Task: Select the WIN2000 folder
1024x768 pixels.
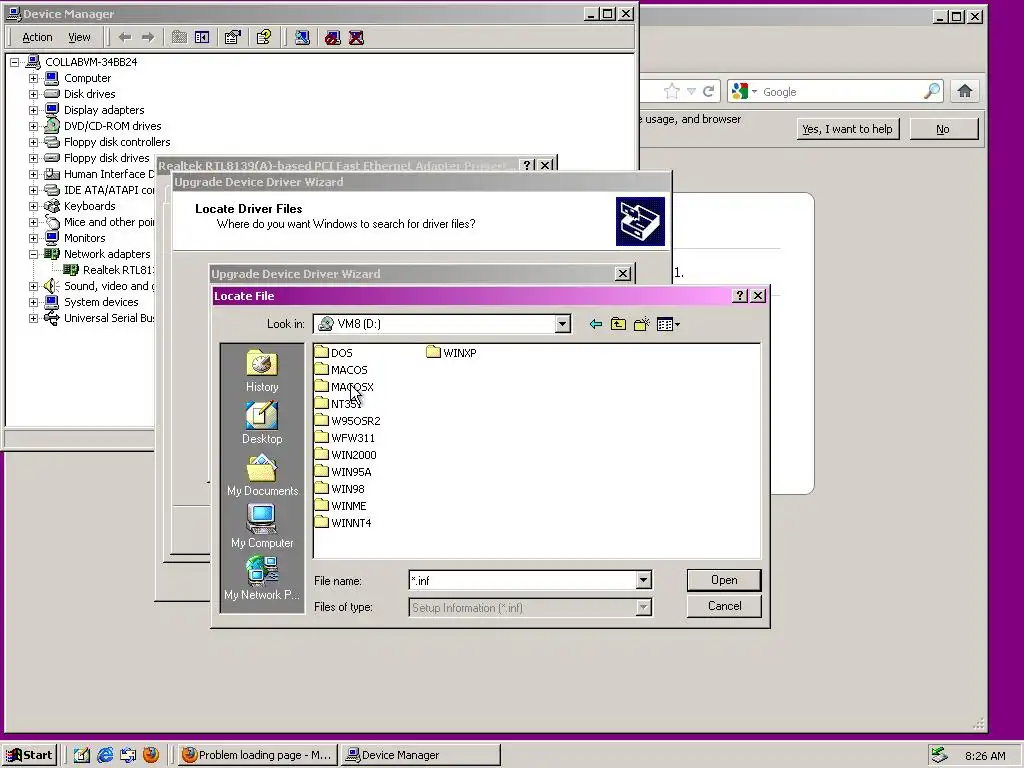Action: [x=345, y=455]
